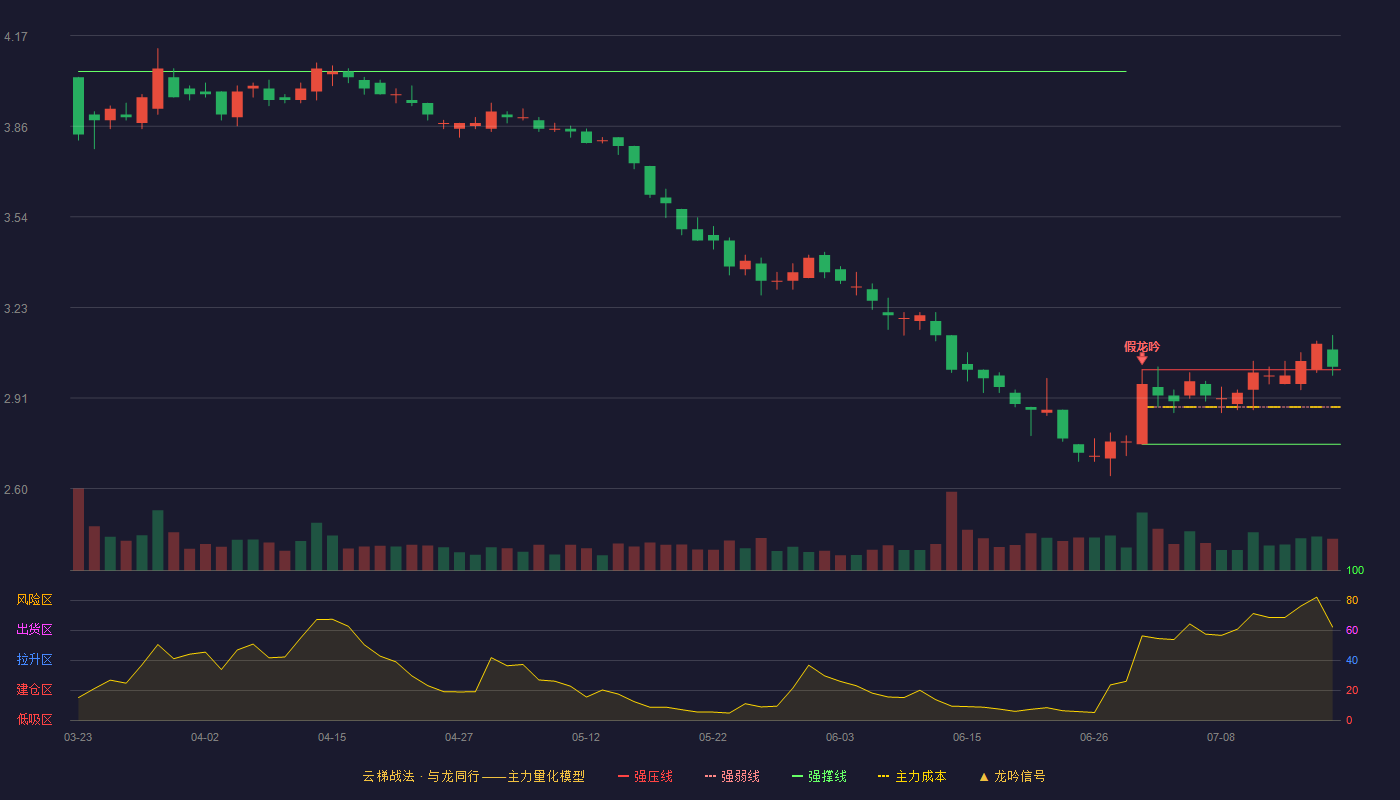
Task: Click the 龙吟信号 triangle legend icon
Action: coord(984,776)
